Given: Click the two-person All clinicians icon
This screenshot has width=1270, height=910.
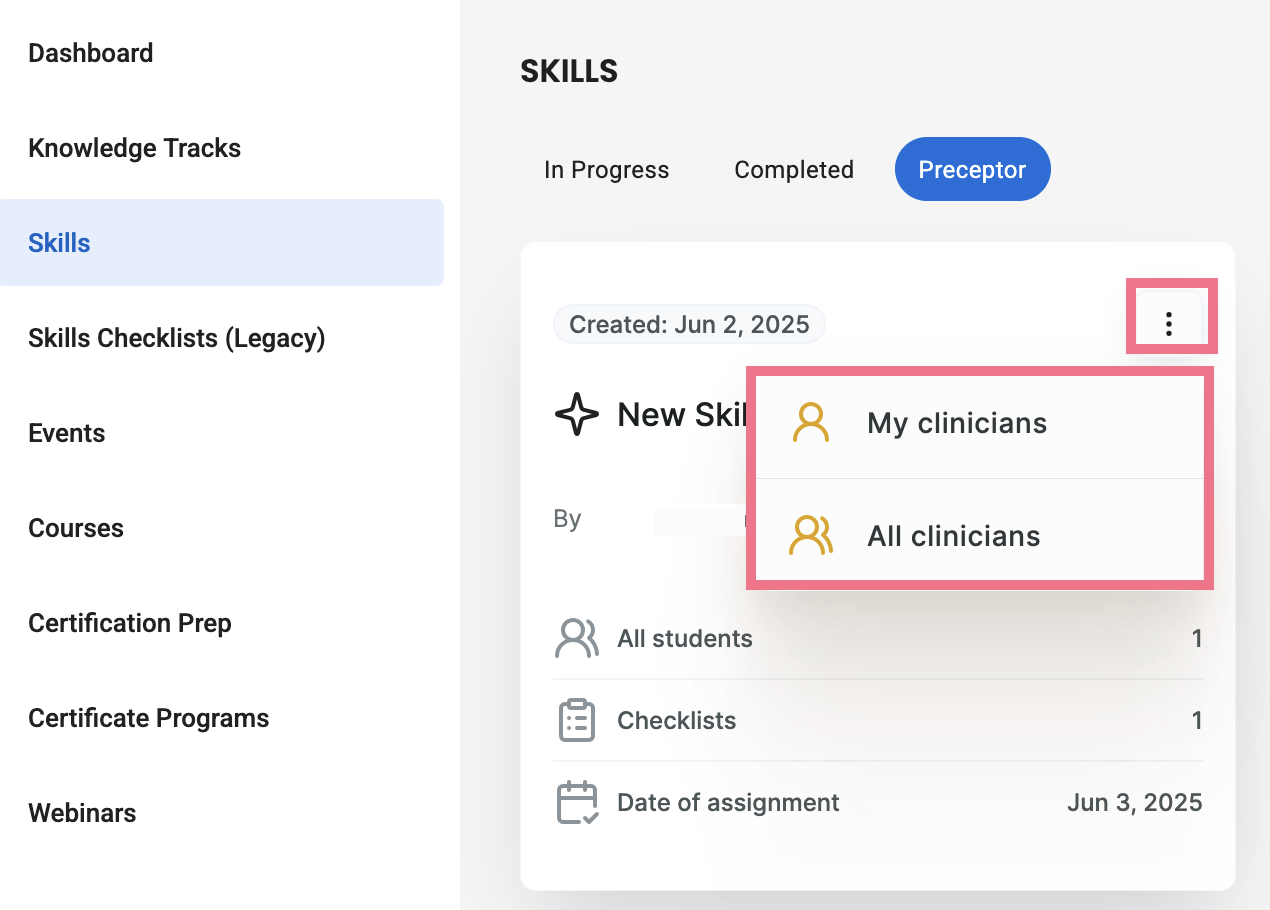Looking at the screenshot, I should pos(810,536).
